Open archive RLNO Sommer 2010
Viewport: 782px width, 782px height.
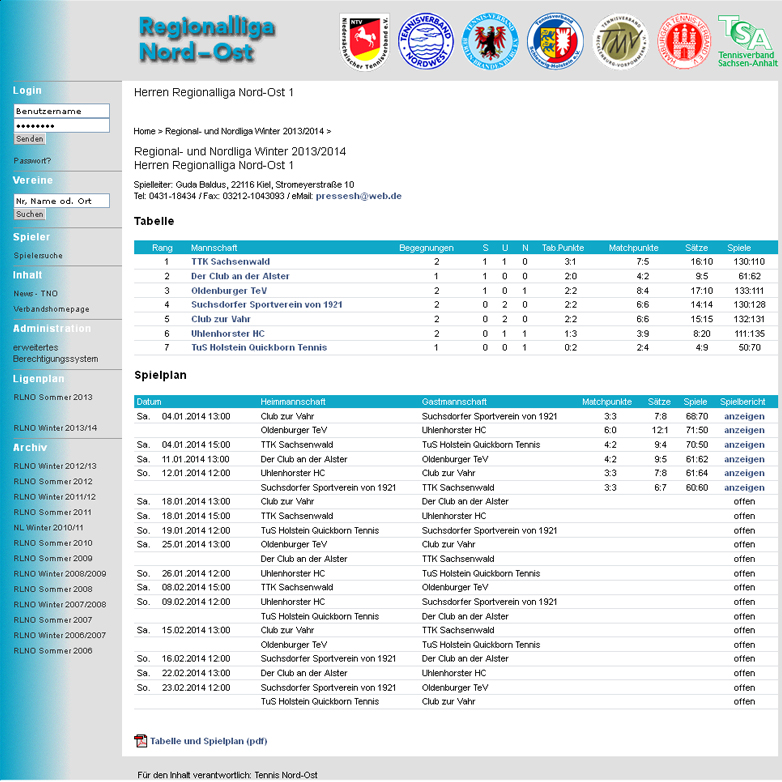[53, 543]
